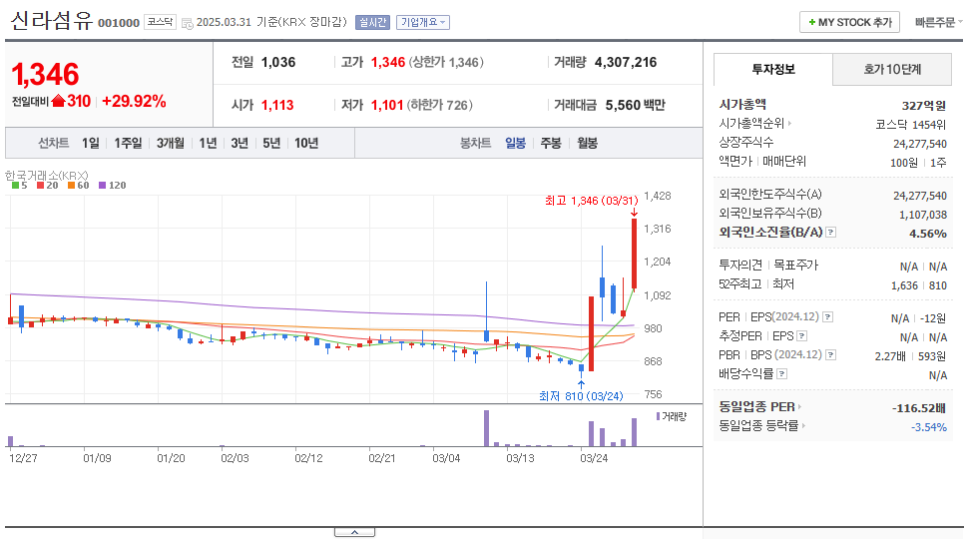Click the arrow next to 동일업종 PER
966x539 pixels.
pos(800,407)
